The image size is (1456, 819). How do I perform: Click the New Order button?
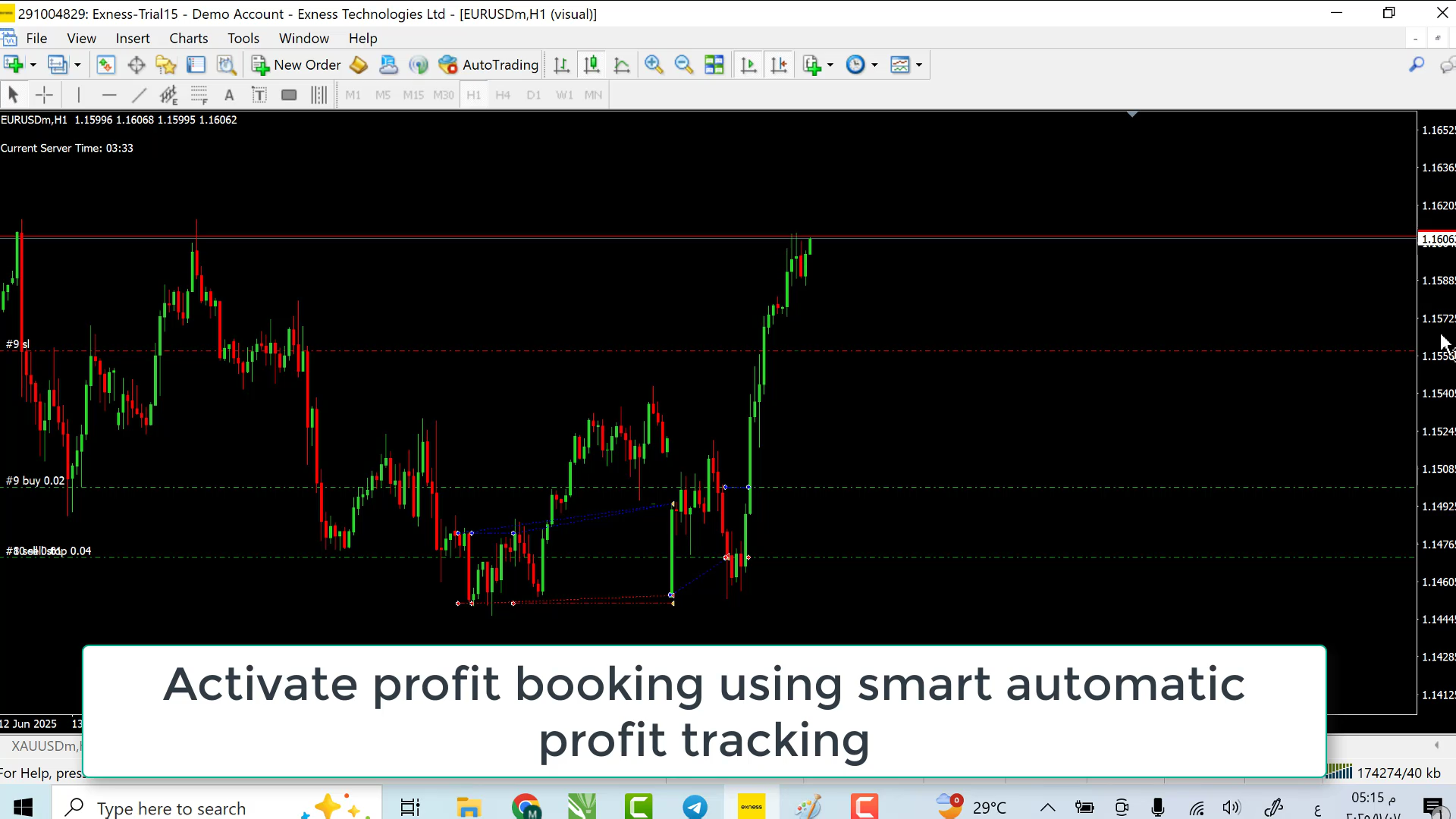(x=297, y=65)
